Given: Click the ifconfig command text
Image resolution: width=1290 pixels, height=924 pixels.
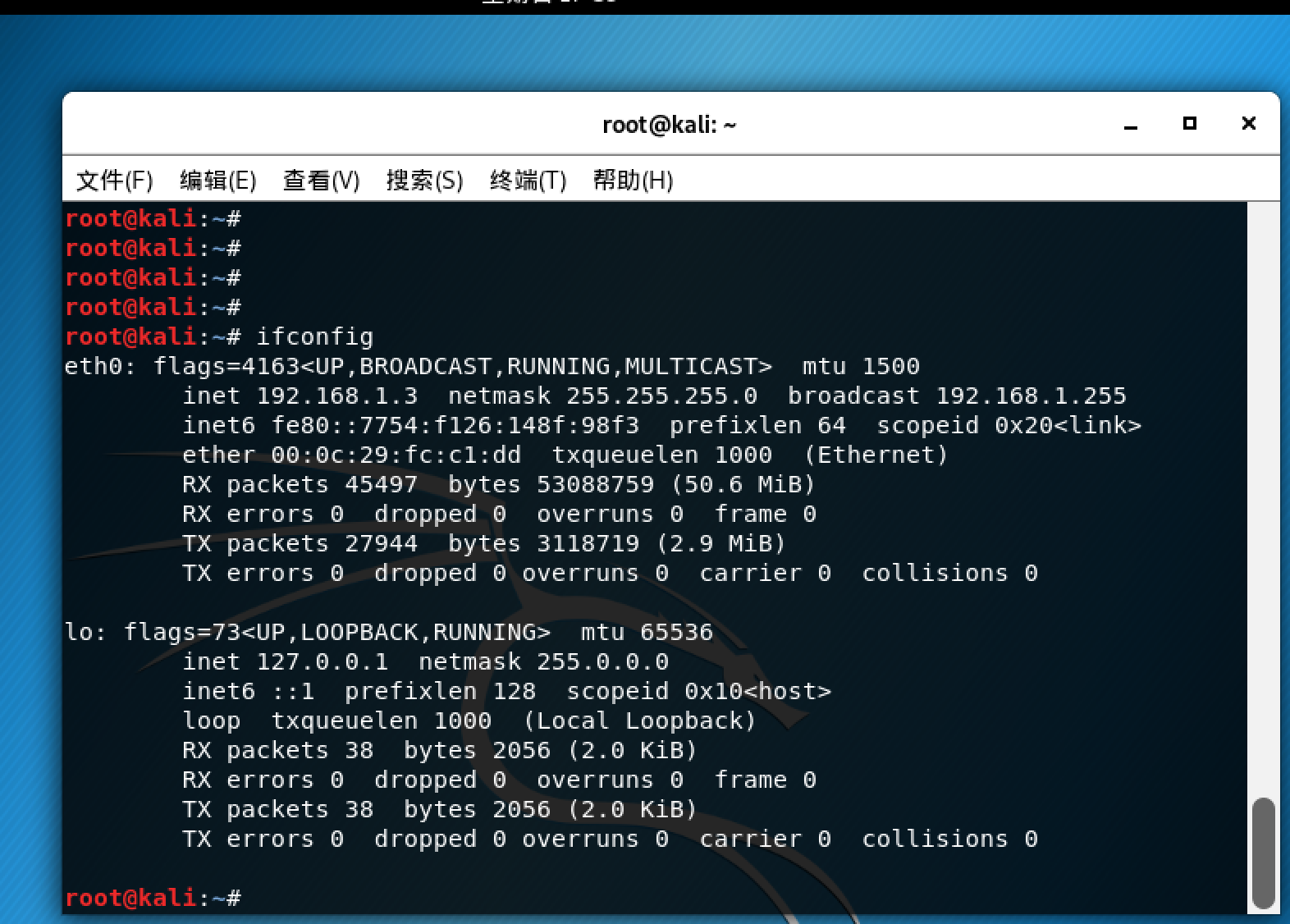Looking at the screenshot, I should pyautogui.click(x=315, y=336).
